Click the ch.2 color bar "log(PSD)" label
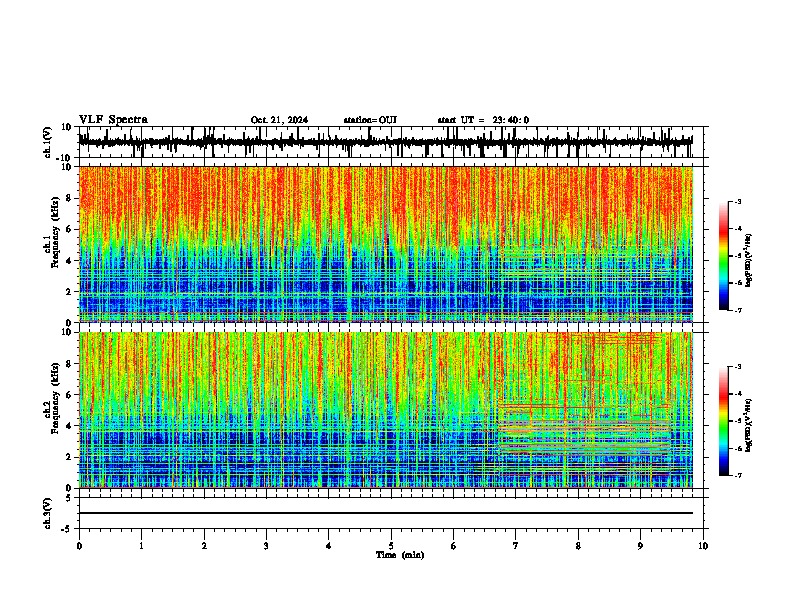Viewport: 792px width, 612px height. coord(749,425)
